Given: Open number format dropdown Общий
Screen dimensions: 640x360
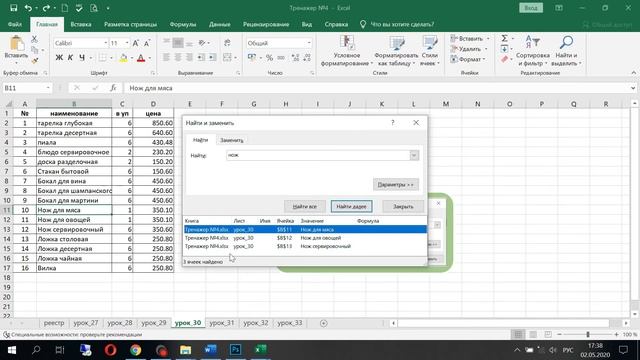Looking at the screenshot, I should click(x=309, y=43).
